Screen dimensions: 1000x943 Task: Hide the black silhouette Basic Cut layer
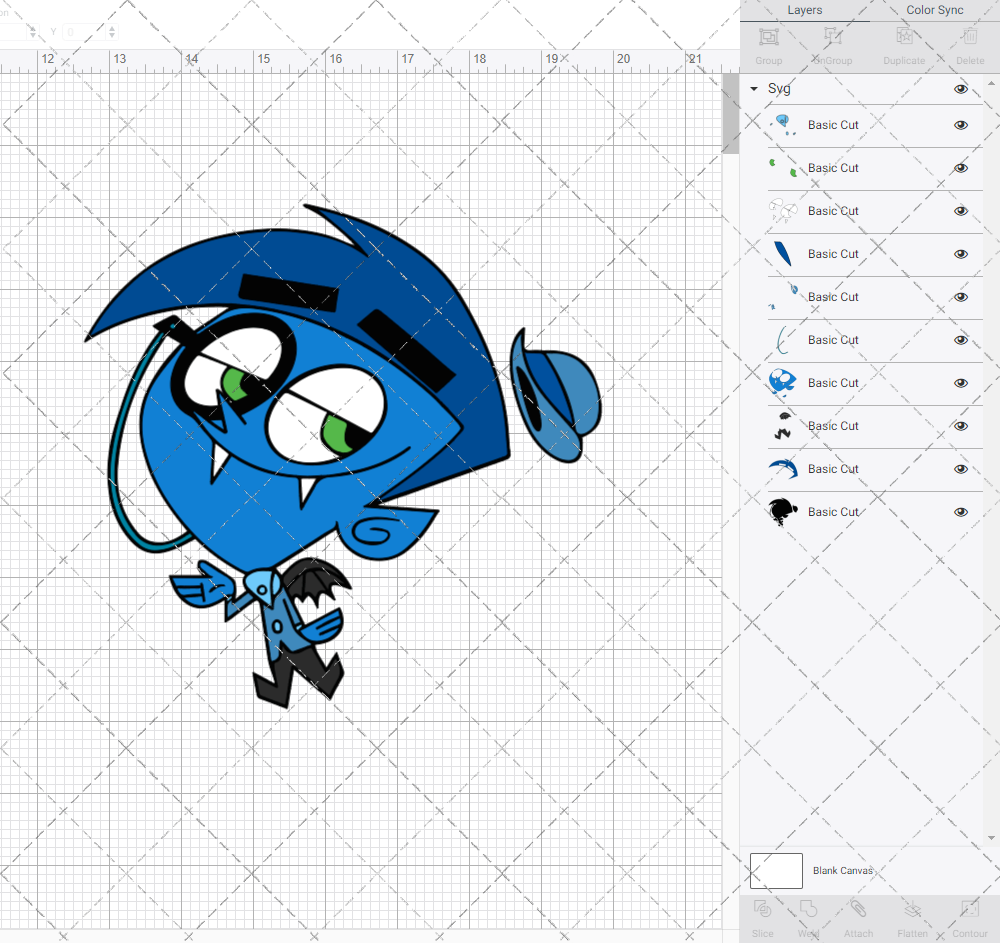click(x=960, y=512)
